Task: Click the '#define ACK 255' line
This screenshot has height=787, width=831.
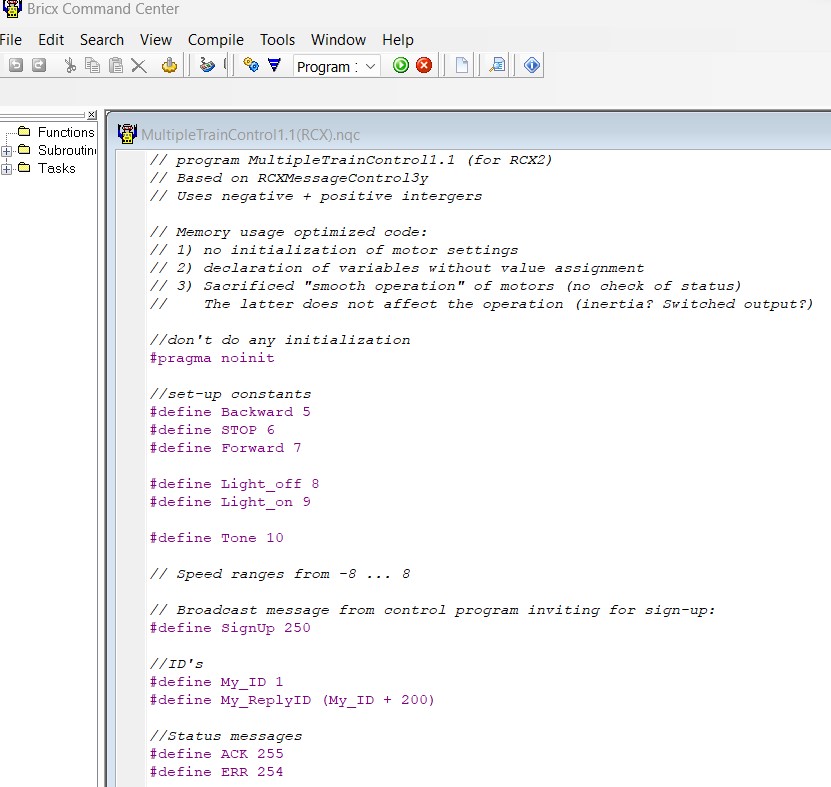Action: tap(216, 754)
